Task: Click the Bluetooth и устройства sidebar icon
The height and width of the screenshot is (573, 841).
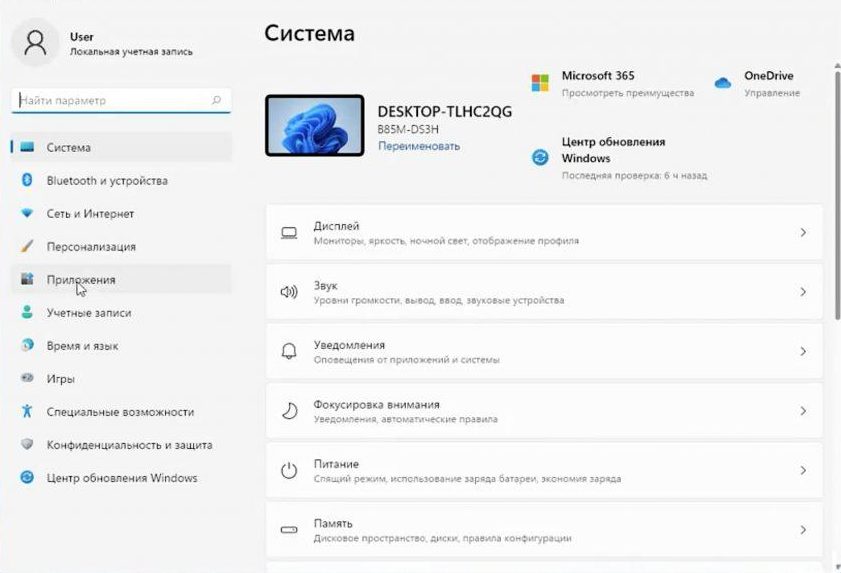Action: (x=27, y=180)
